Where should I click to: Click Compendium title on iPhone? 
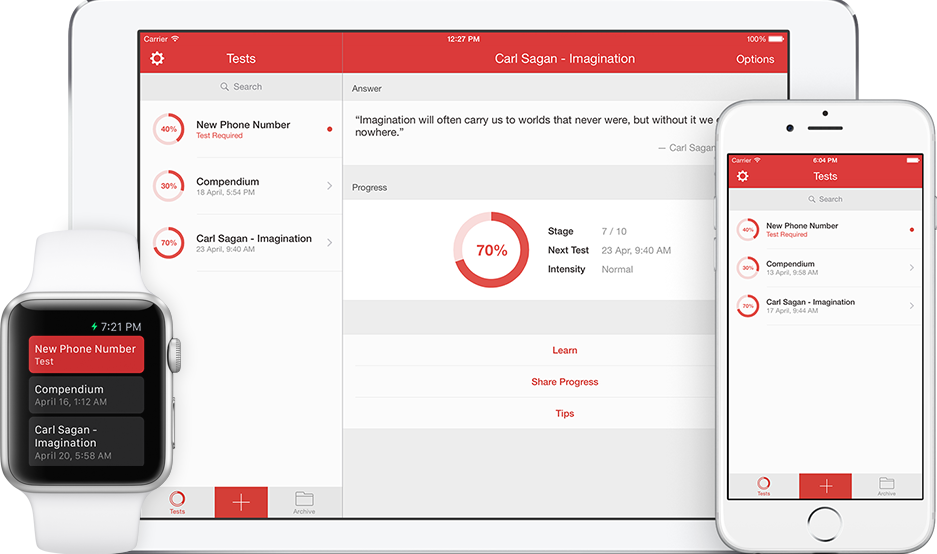[790, 264]
